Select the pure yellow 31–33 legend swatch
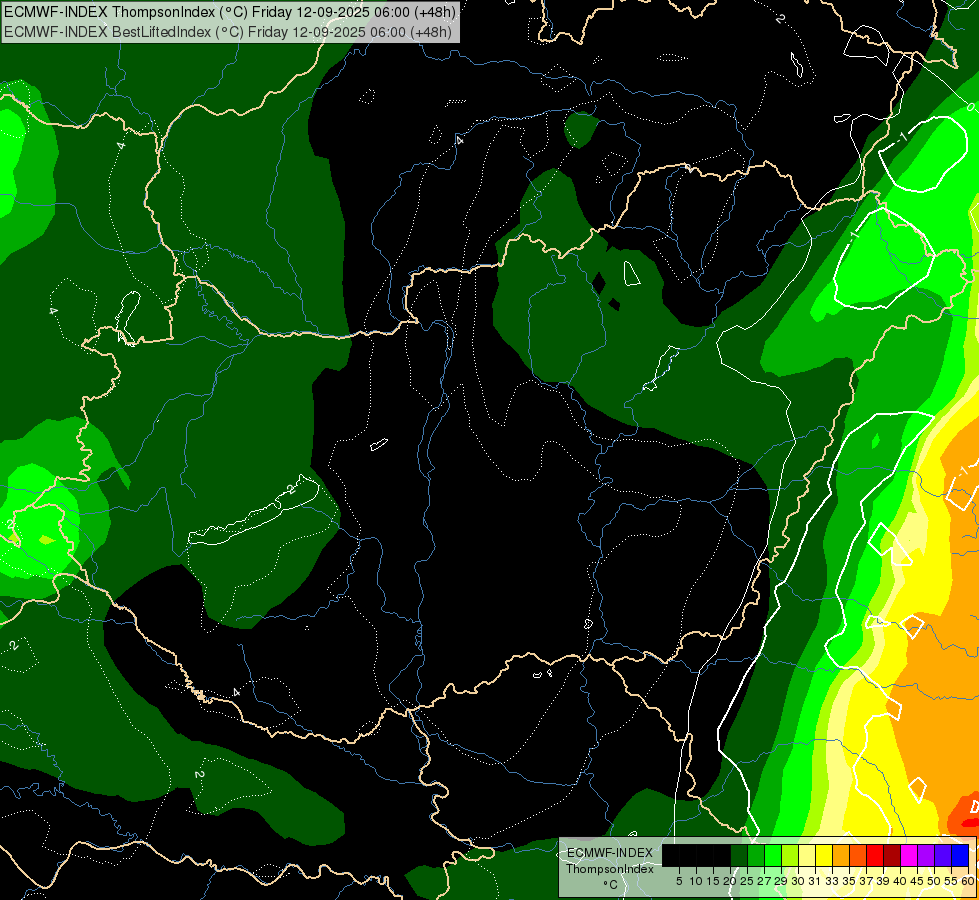 click(x=824, y=856)
